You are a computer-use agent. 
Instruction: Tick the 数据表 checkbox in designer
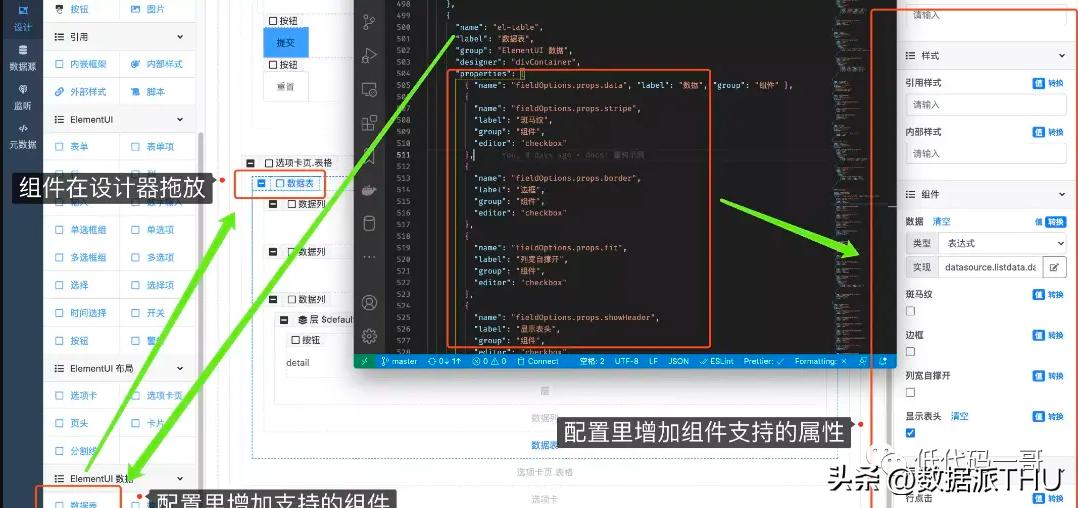[x=279, y=184]
